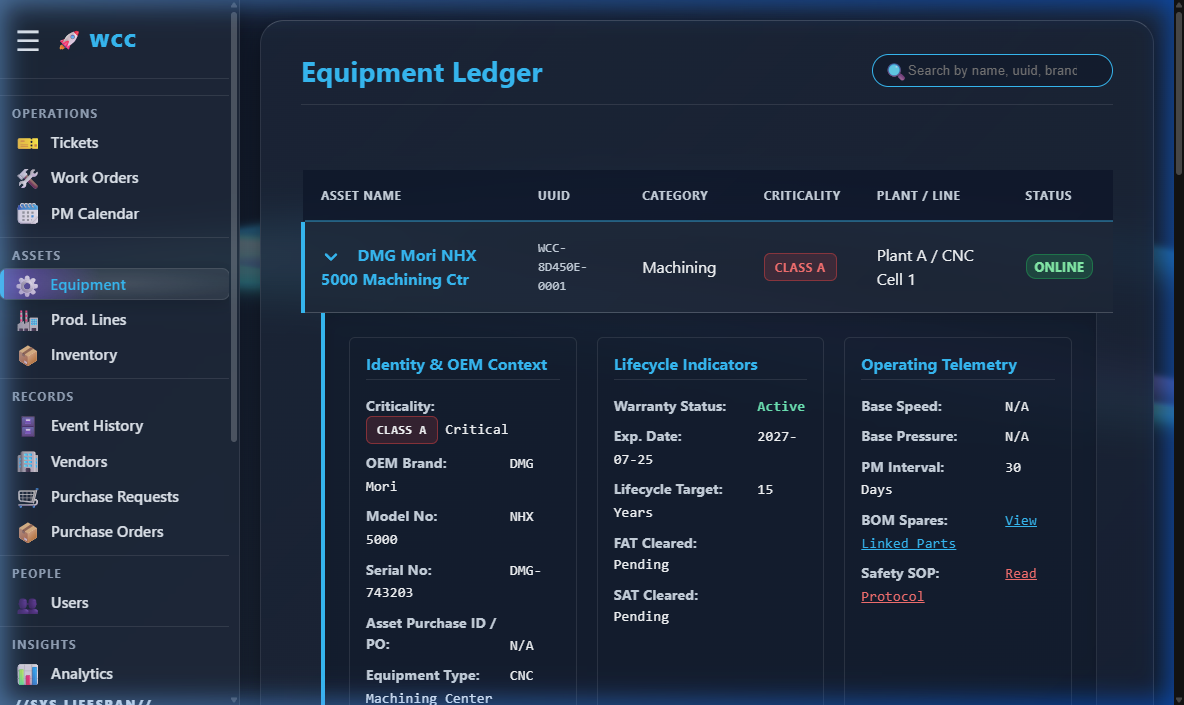Click the CRITICALITY column header

pyautogui.click(x=802, y=195)
